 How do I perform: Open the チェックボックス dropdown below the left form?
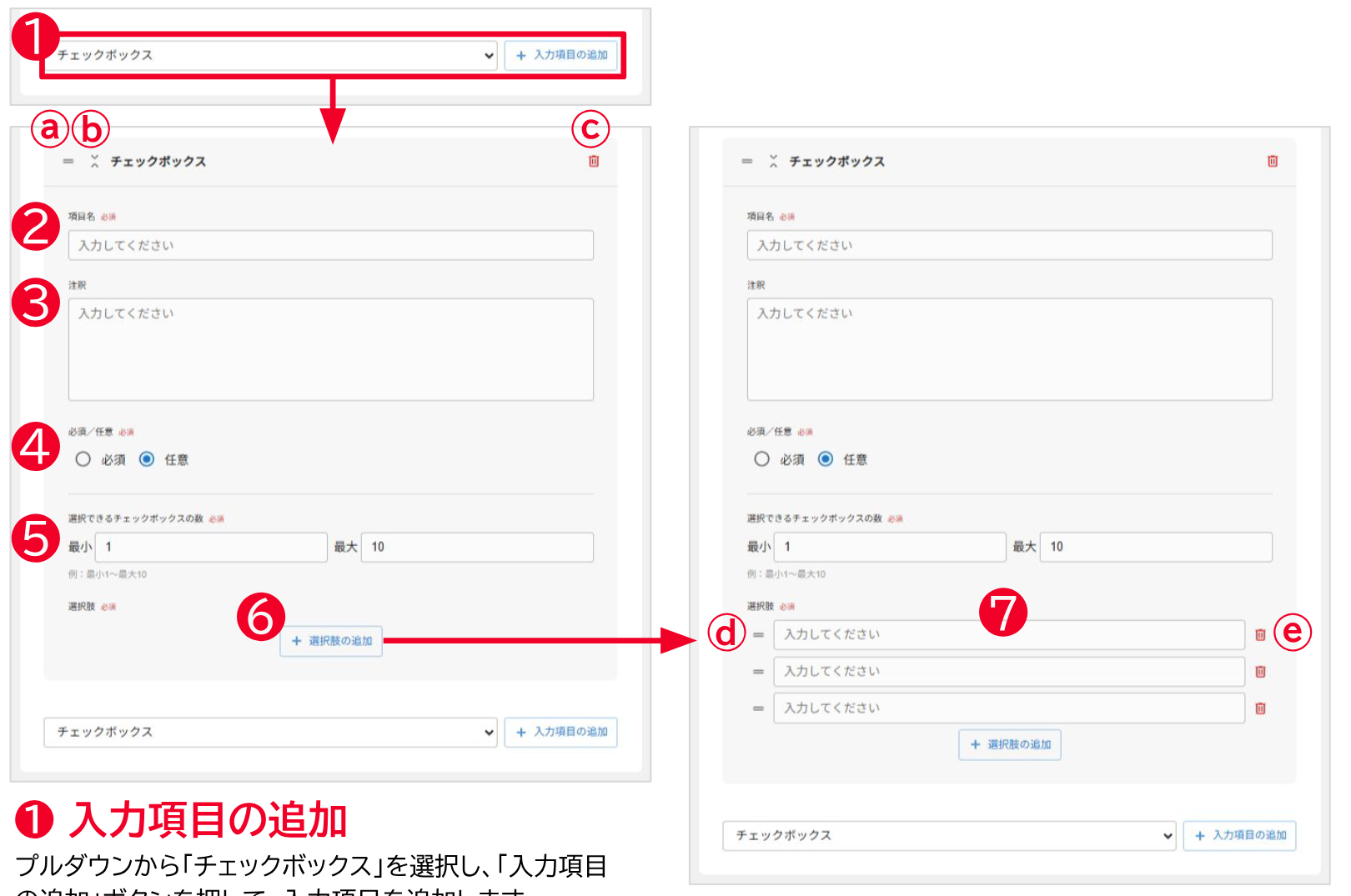pyautogui.click(x=271, y=733)
